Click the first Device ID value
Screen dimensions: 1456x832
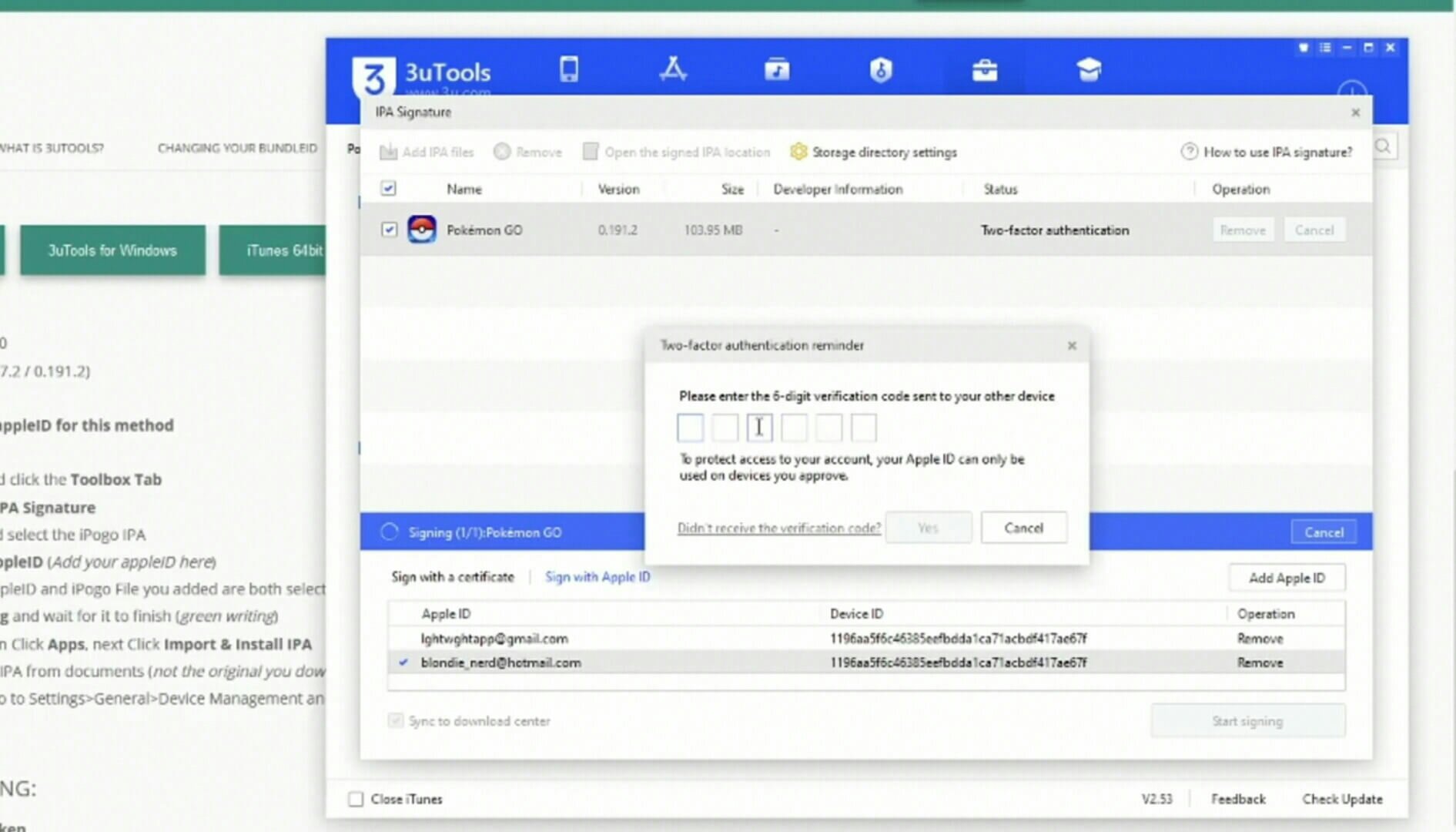[959, 639]
